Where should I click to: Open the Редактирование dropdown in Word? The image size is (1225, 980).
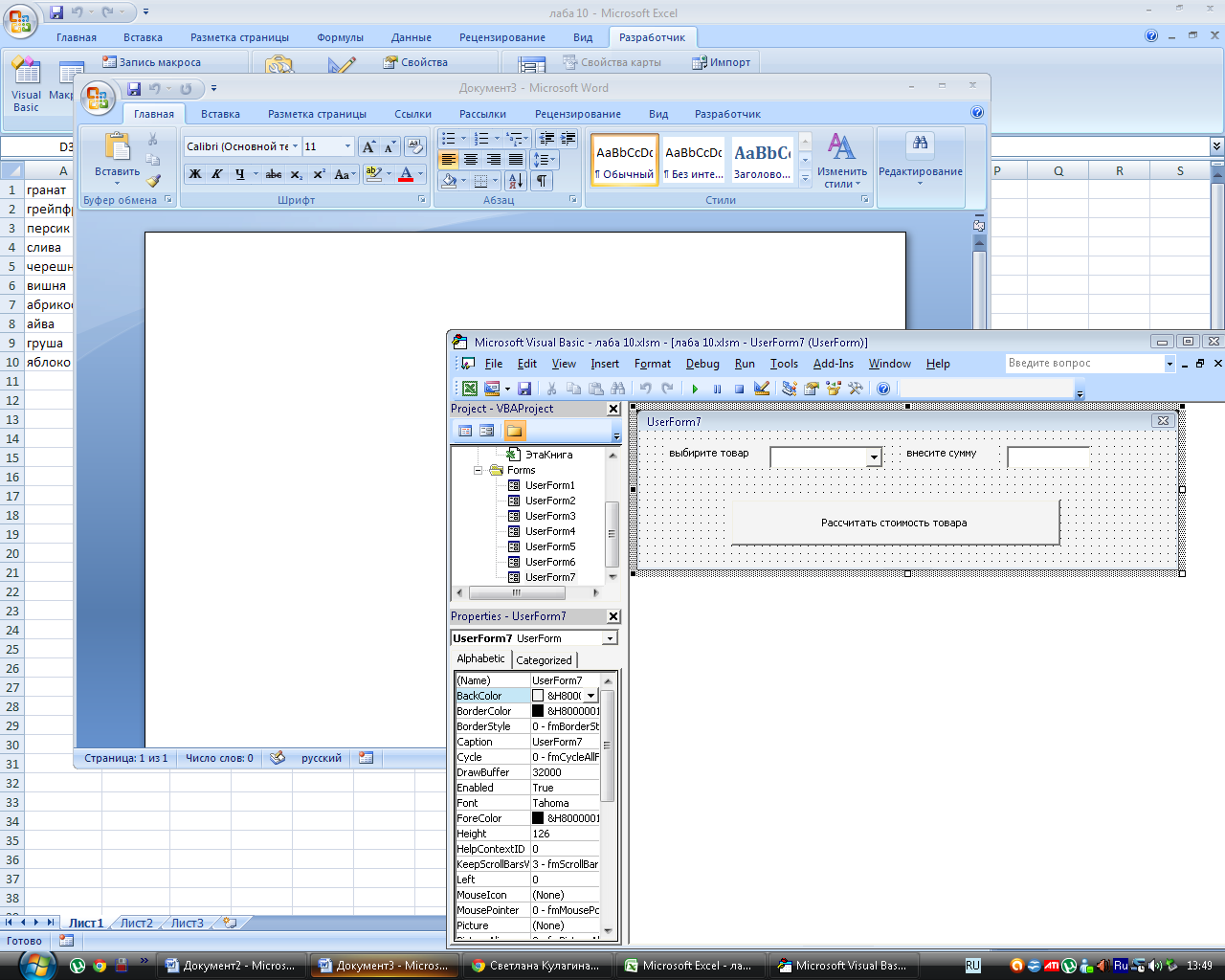(921, 163)
